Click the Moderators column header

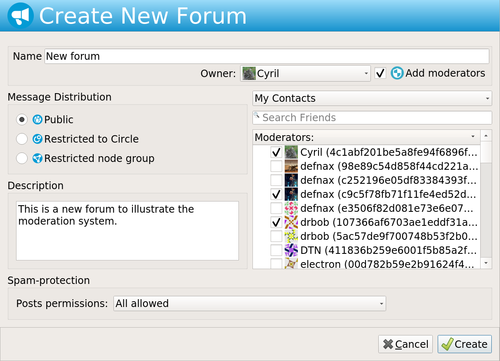(366, 137)
